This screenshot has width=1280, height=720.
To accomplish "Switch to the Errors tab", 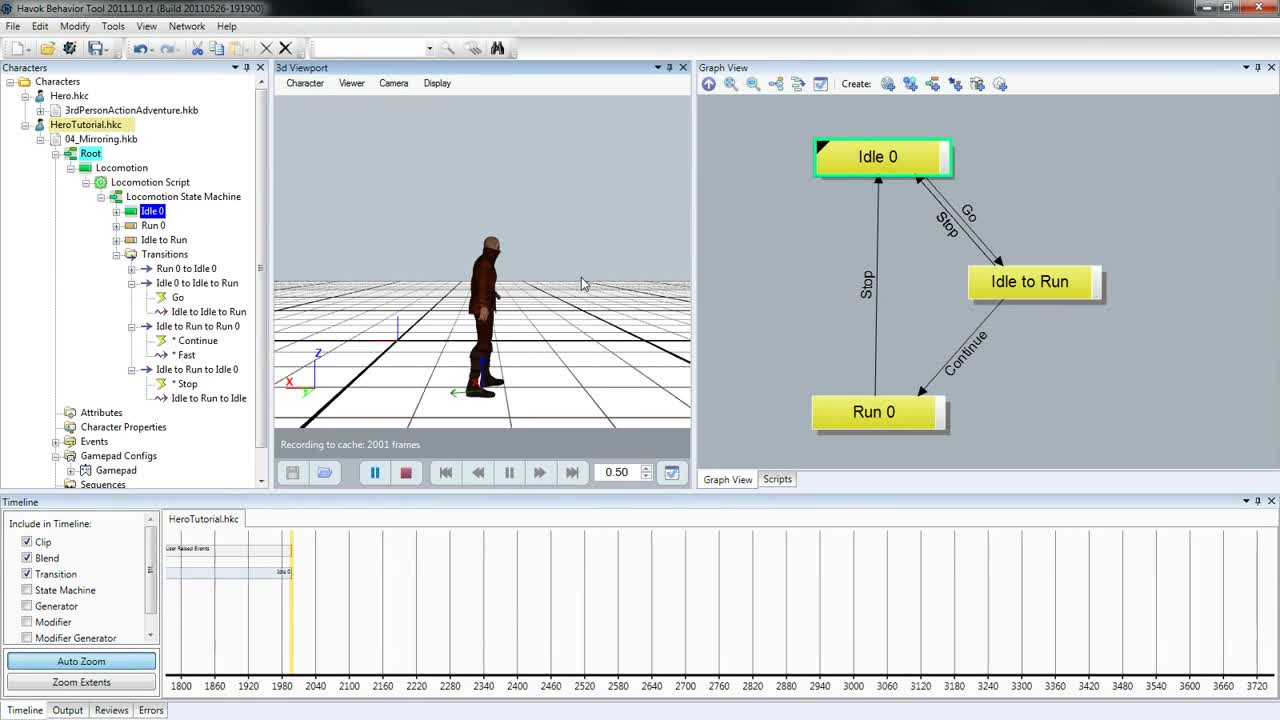I will click(151, 710).
